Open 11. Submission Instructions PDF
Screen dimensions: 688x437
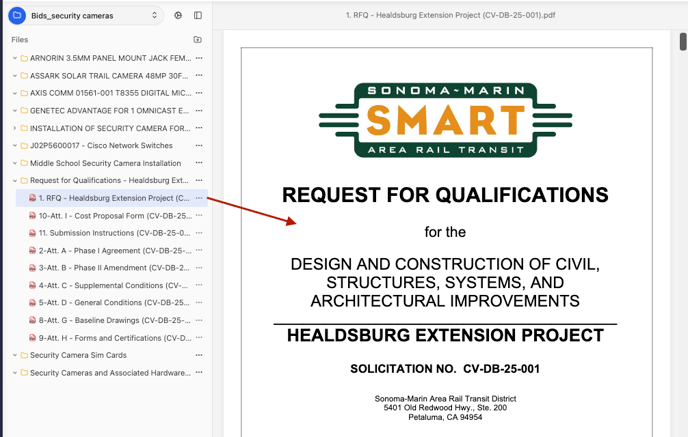pos(111,233)
